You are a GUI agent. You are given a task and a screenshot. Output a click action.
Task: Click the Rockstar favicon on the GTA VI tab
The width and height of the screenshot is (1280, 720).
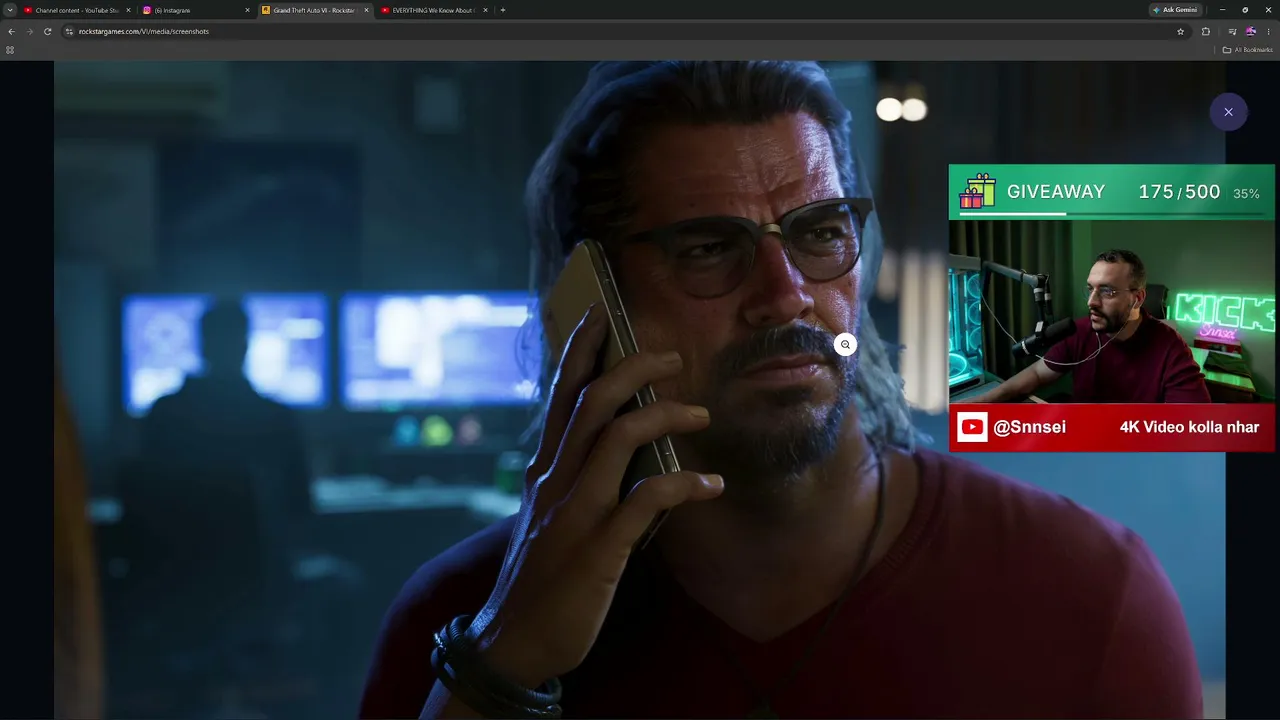click(x=266, y=10)
